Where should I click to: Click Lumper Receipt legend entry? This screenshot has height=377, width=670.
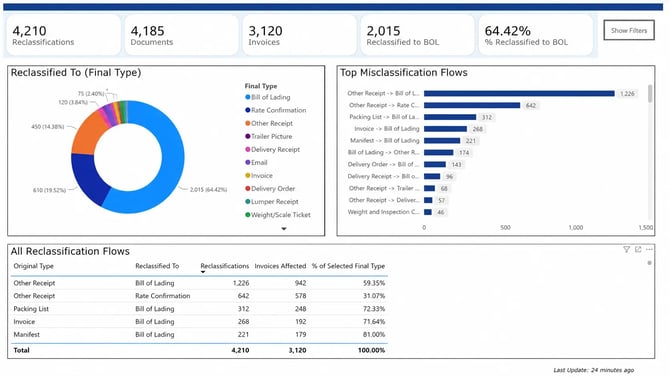coord(272,201)
